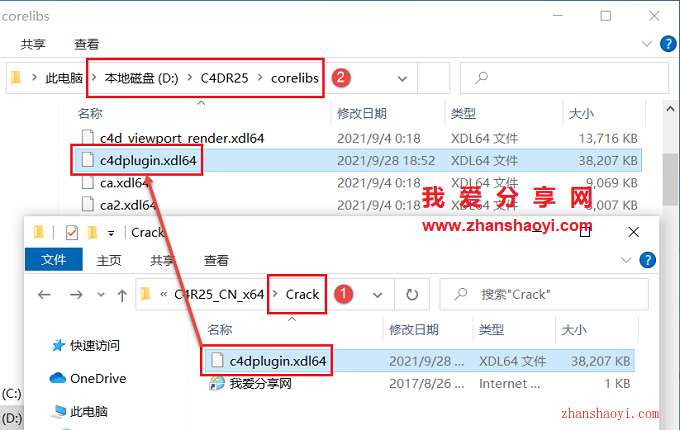The width and height of the screenshot is (680, 430).
Task: Sort corelibs files by 修改日期 column
Action: 362,114
